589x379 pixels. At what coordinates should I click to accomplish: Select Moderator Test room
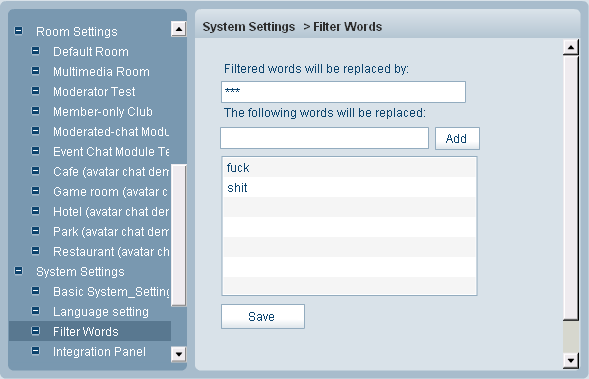[94, 92]
